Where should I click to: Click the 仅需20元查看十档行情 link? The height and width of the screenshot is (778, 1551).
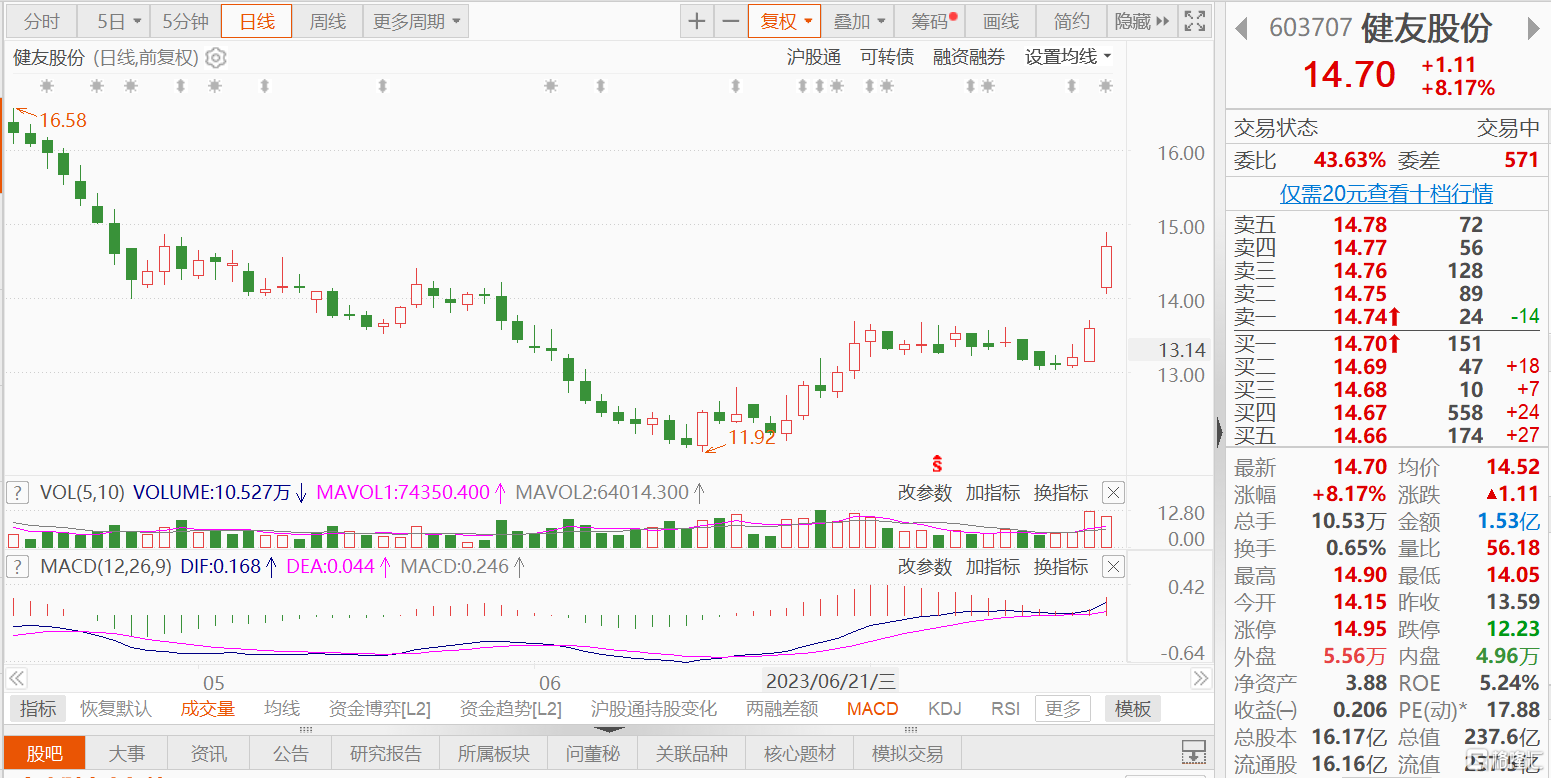point(1386,193)
